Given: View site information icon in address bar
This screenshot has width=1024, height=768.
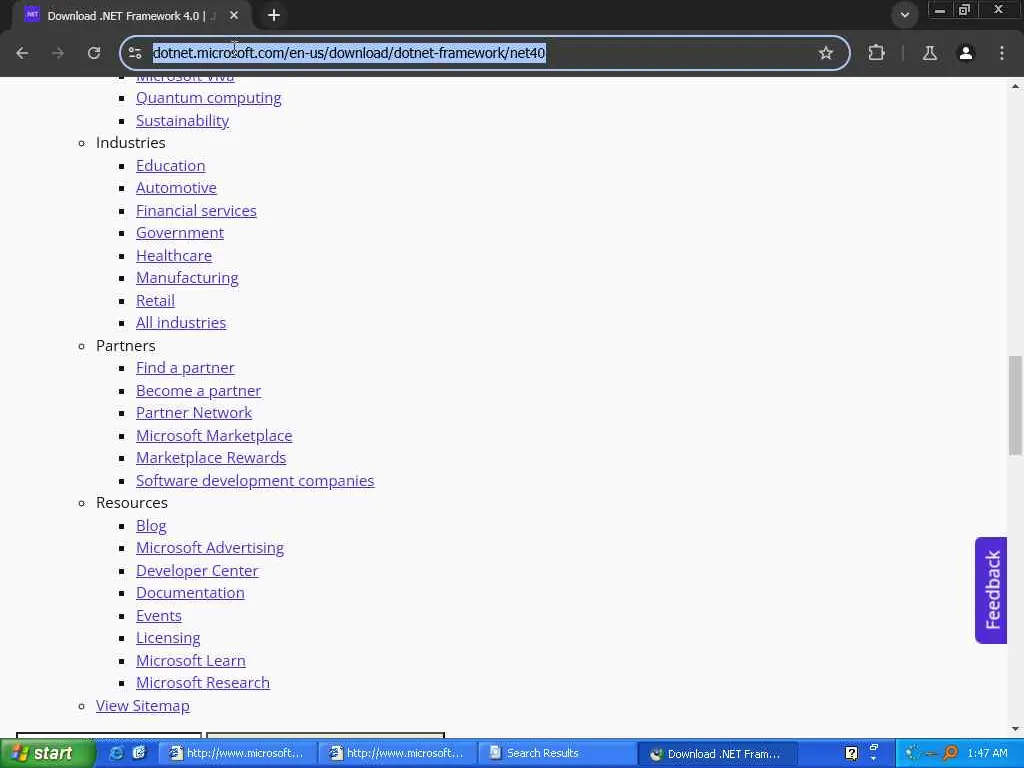Looking at the screenshot, I should coord(135,53).
